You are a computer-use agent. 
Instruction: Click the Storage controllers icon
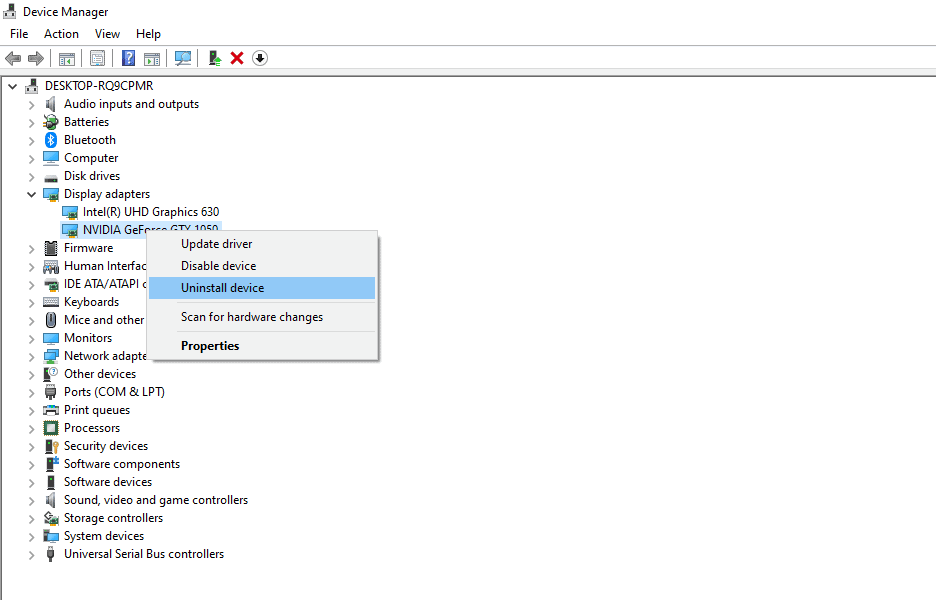(51, 518)
